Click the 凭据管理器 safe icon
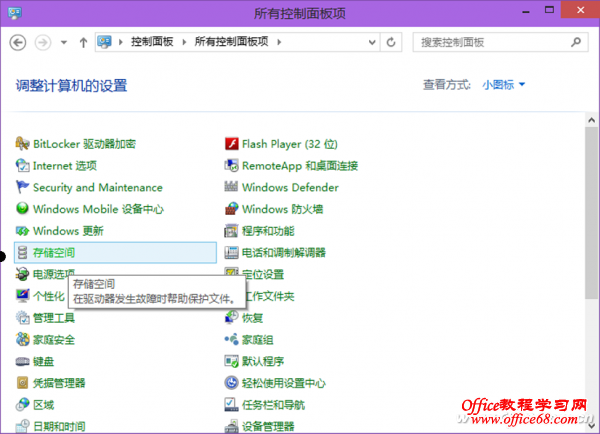The height and width of the screenshot is (434, 600). tap(22, 383)
